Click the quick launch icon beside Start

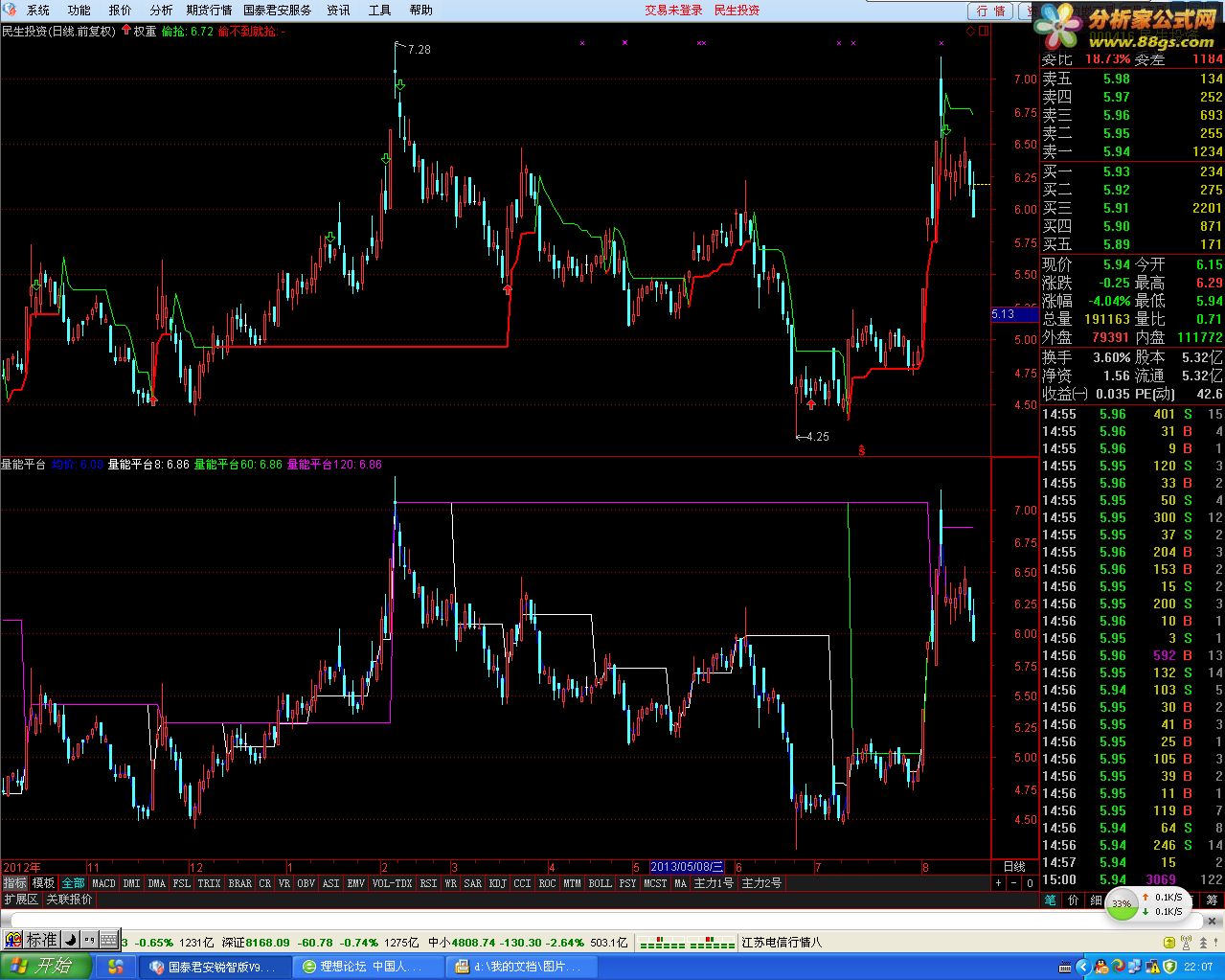pos(116,967)
